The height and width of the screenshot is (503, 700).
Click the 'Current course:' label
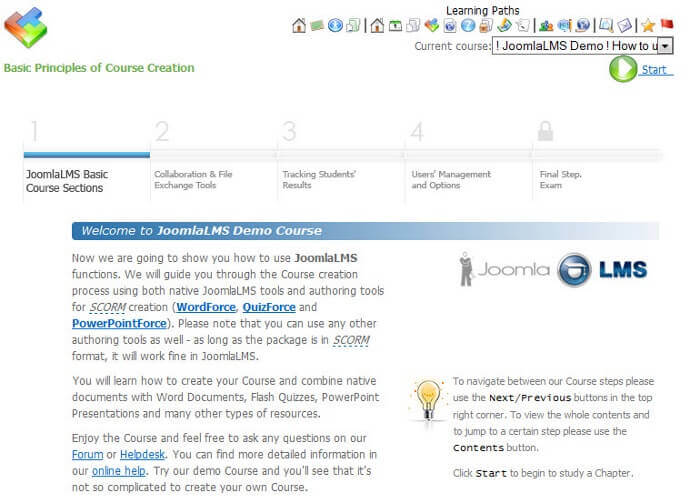[452, 46]
